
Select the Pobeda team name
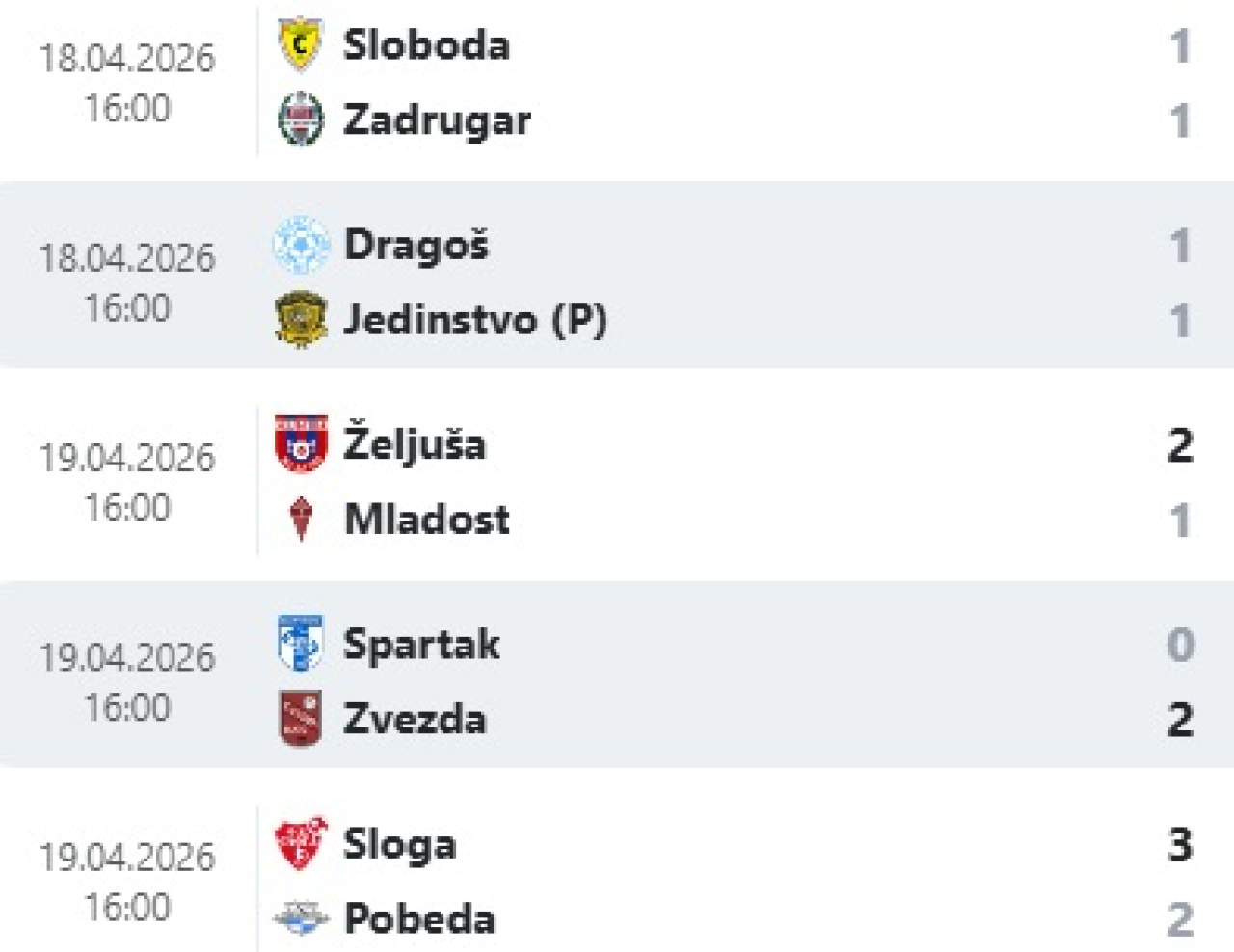tap(419, 919)
